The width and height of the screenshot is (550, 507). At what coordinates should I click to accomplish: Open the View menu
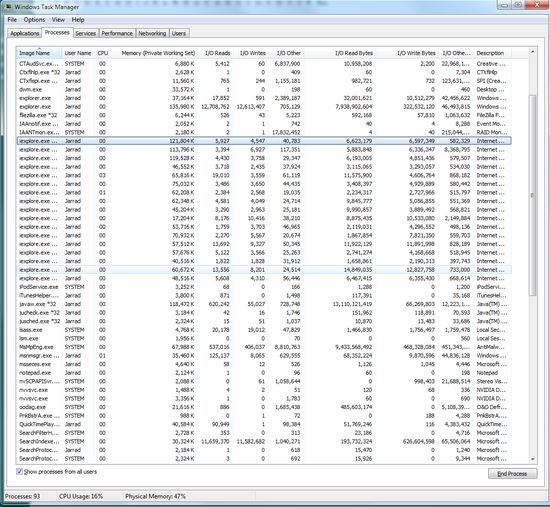(58, 20)
